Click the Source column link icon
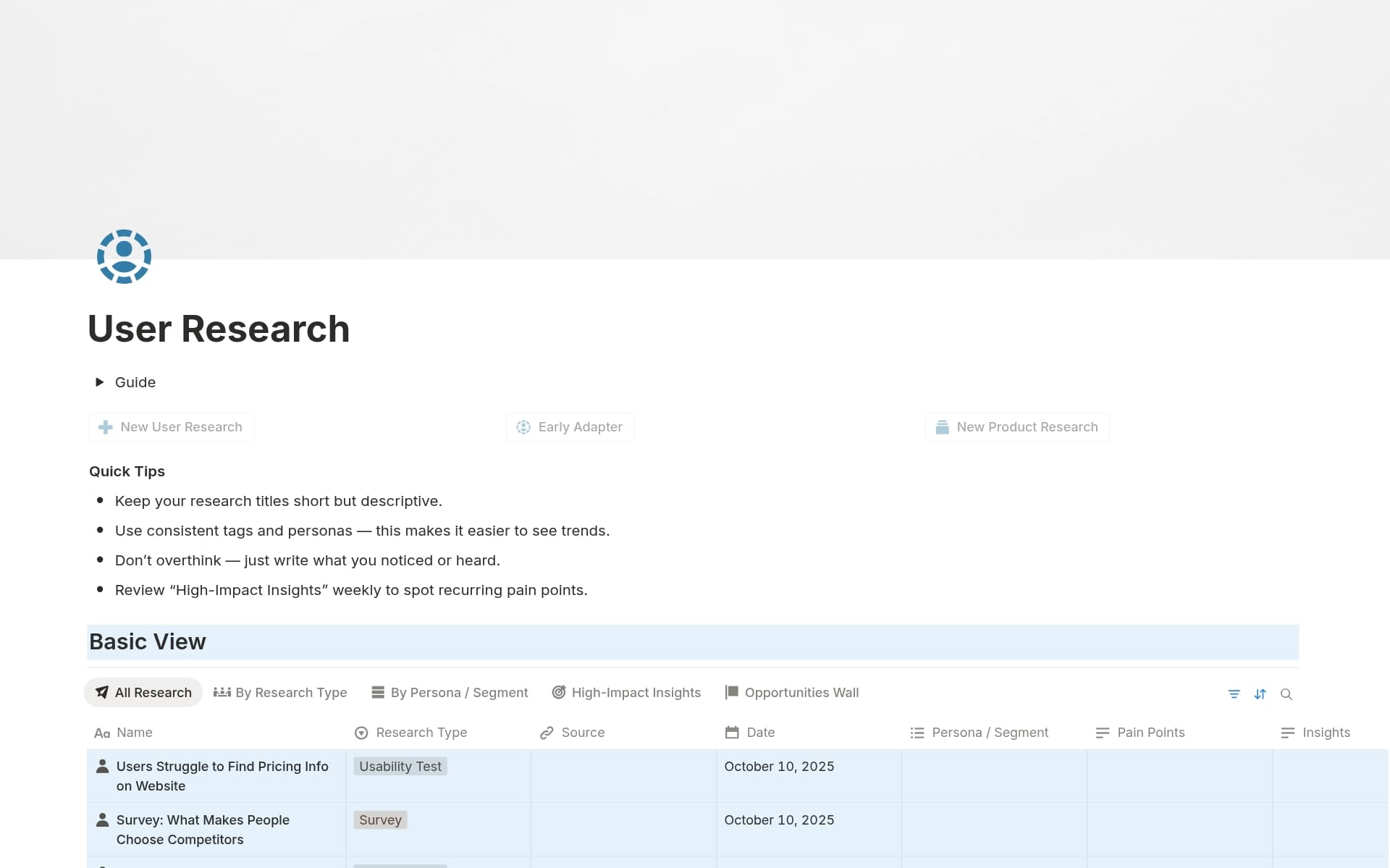The image size is (1390, 868). (547, 733)
